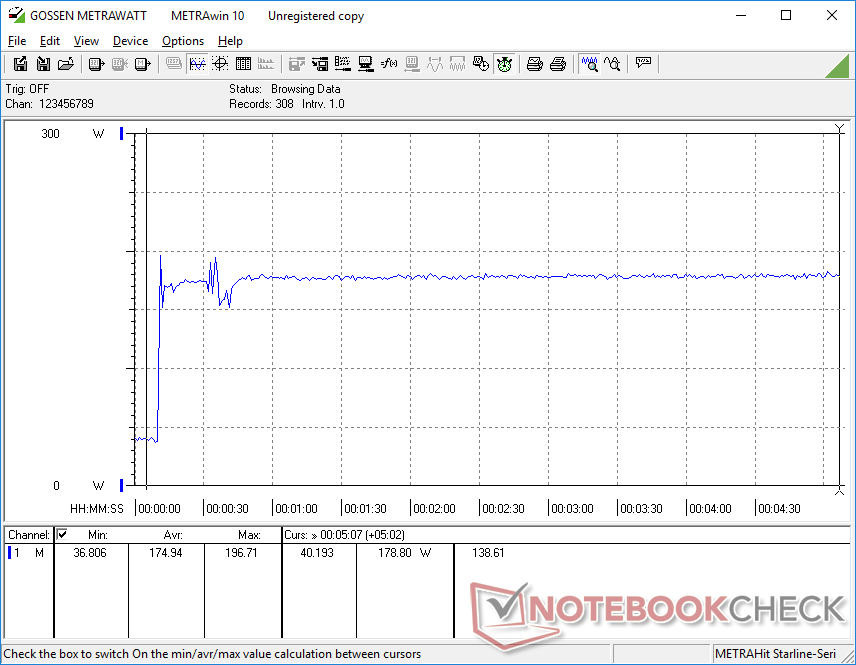
Task: Click the import-from-disk save icon
Action: click(x=43, y=64)
